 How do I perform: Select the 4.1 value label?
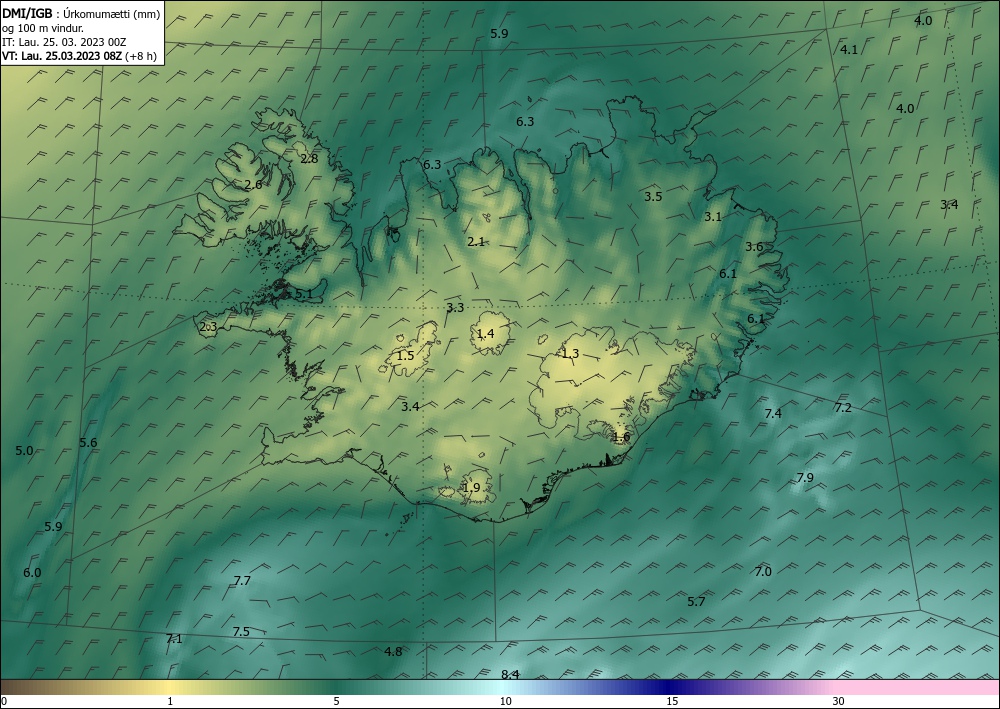click(x=849, y=50)
